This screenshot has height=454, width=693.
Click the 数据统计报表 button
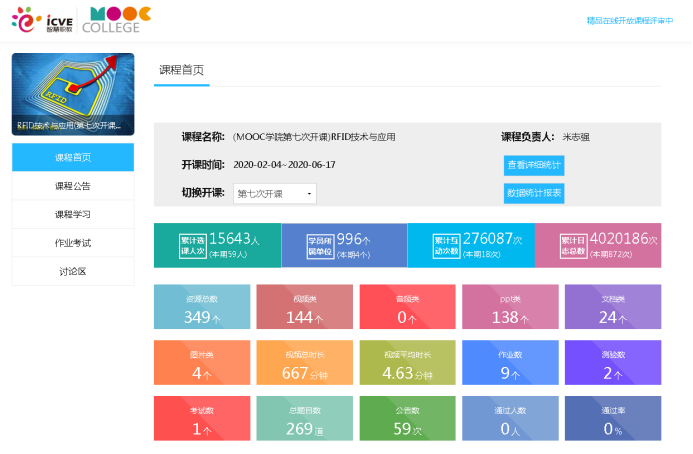pyautogui.click(x=534, y=193)
